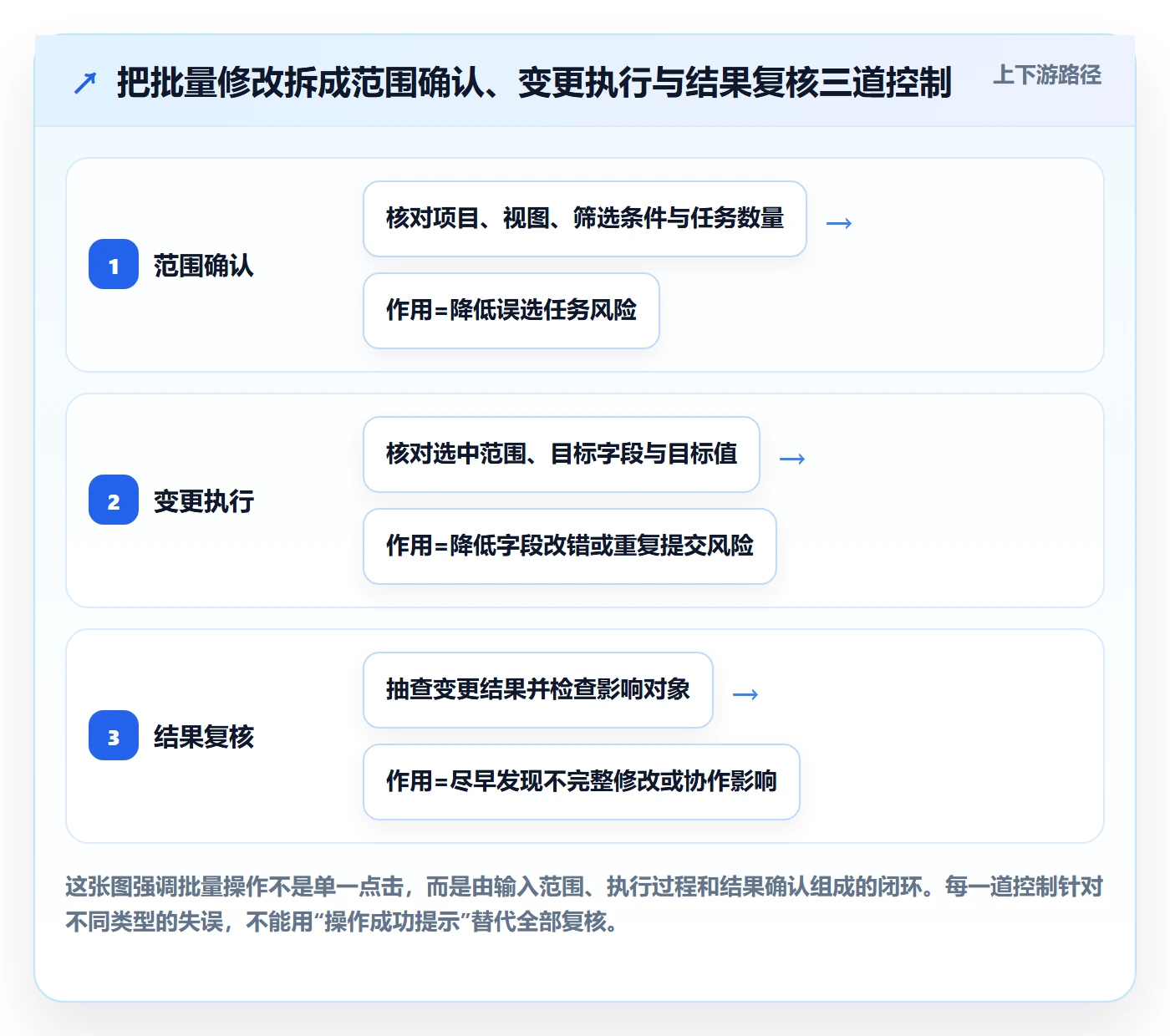Click the arrow after 抽查变更结果并检查影响对象
The height and width of the screenshot is (1036, 1170).
pyautogui.click(x=745, y=694)
